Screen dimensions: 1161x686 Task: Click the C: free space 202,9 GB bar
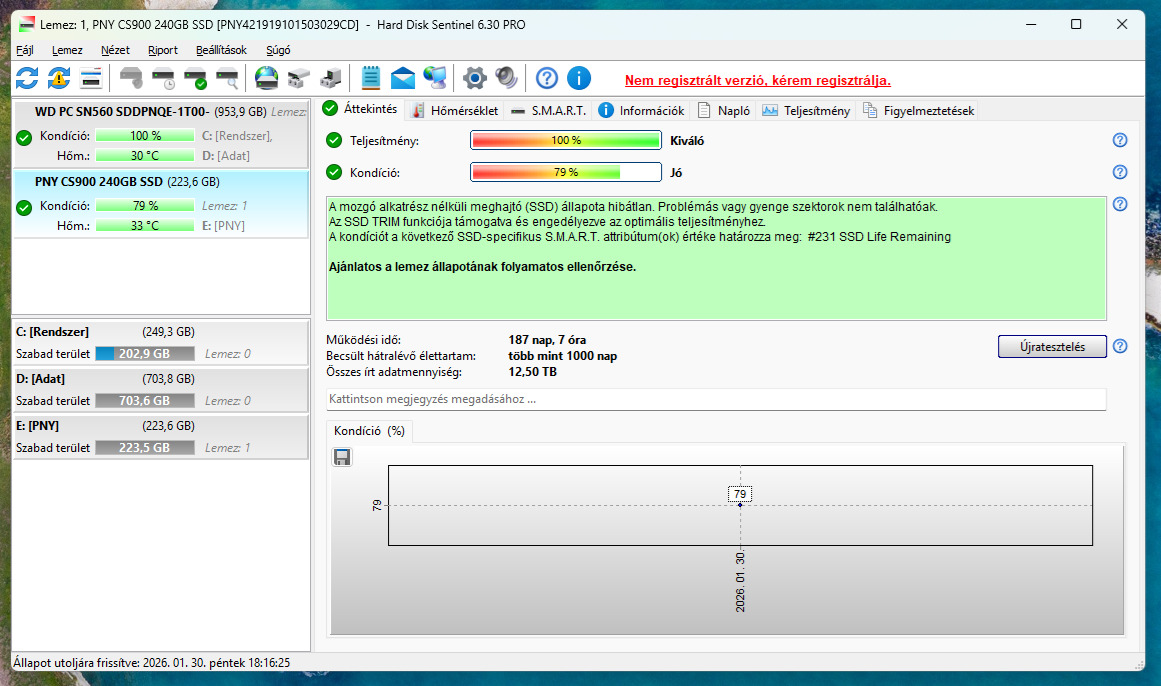[x=144, y=354]
